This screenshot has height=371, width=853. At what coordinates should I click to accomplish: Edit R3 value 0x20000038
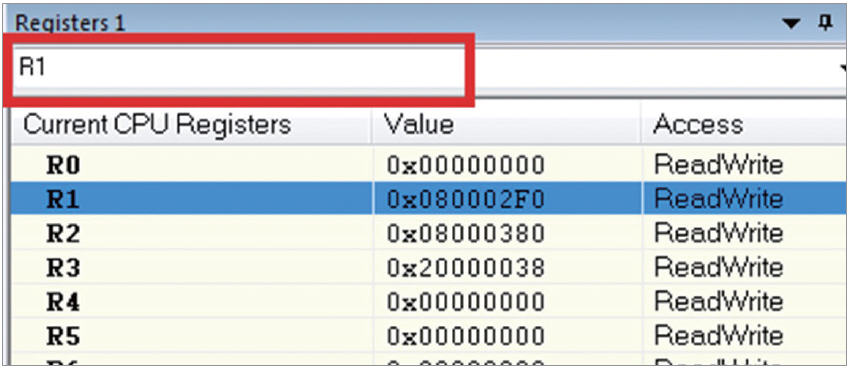click(466, 268)
